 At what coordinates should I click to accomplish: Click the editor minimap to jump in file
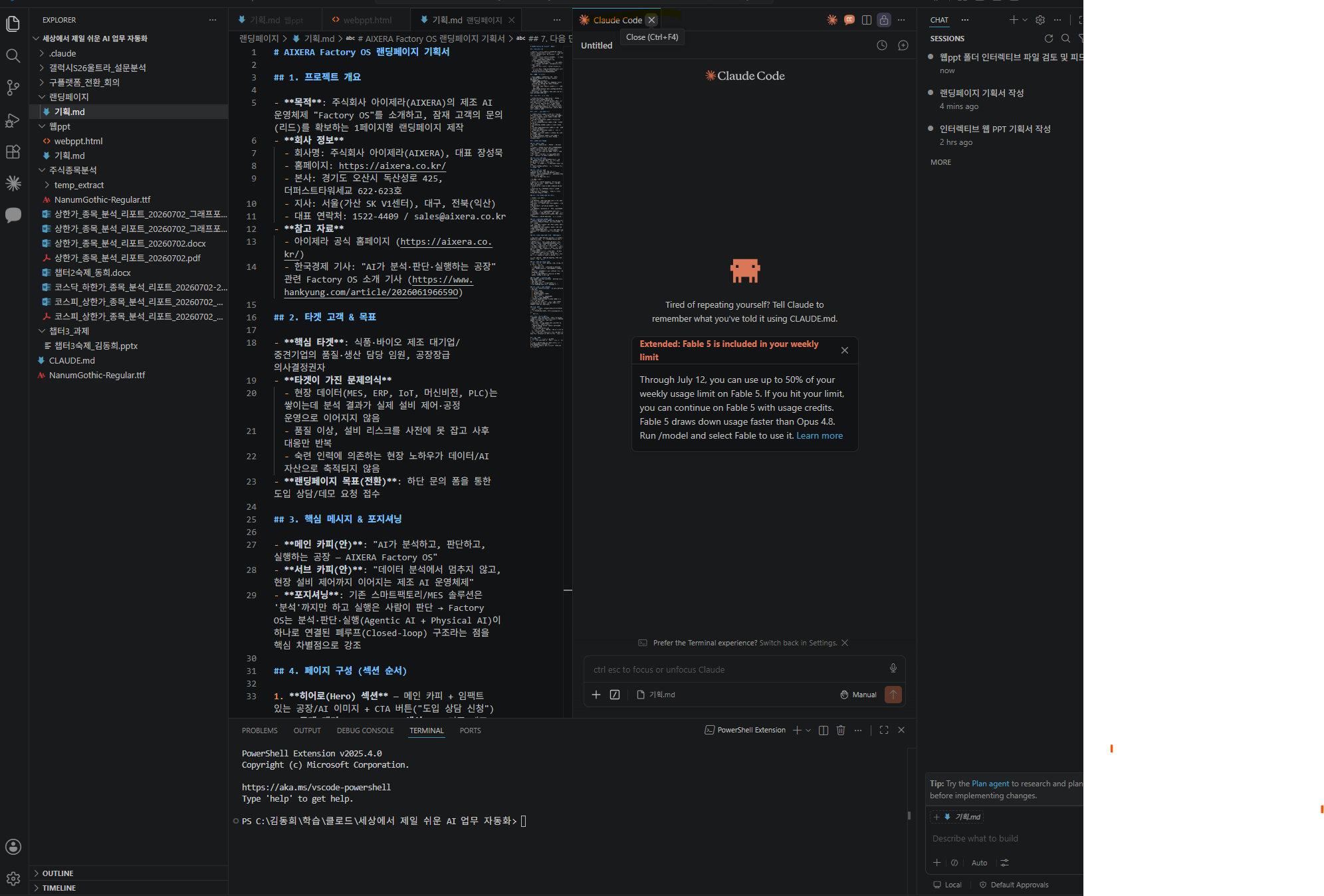pos(546,197)
